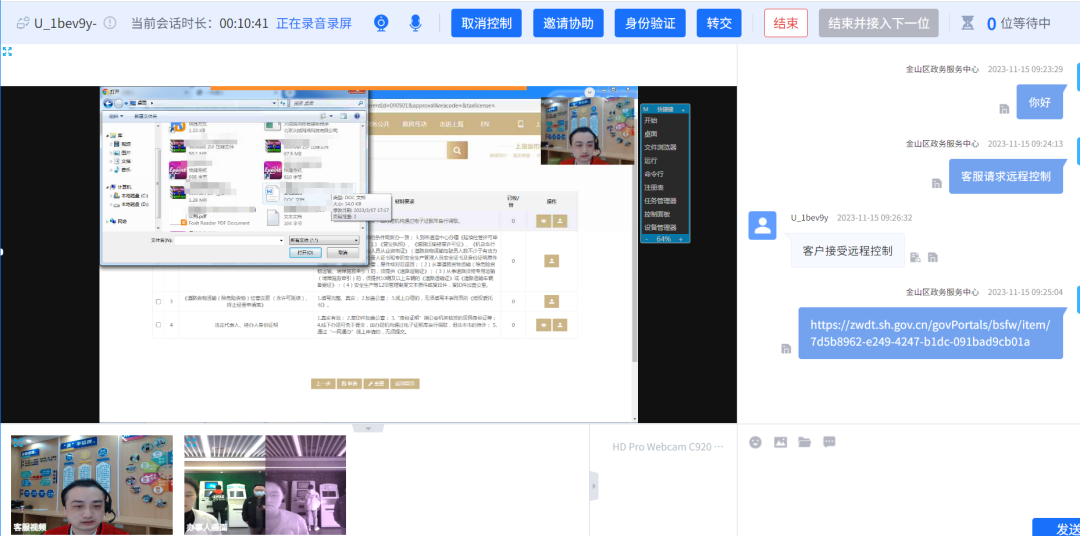Screen dimensions: 1080x536
Task: Click the send file folder icon
Action: (x=804, y=442)
